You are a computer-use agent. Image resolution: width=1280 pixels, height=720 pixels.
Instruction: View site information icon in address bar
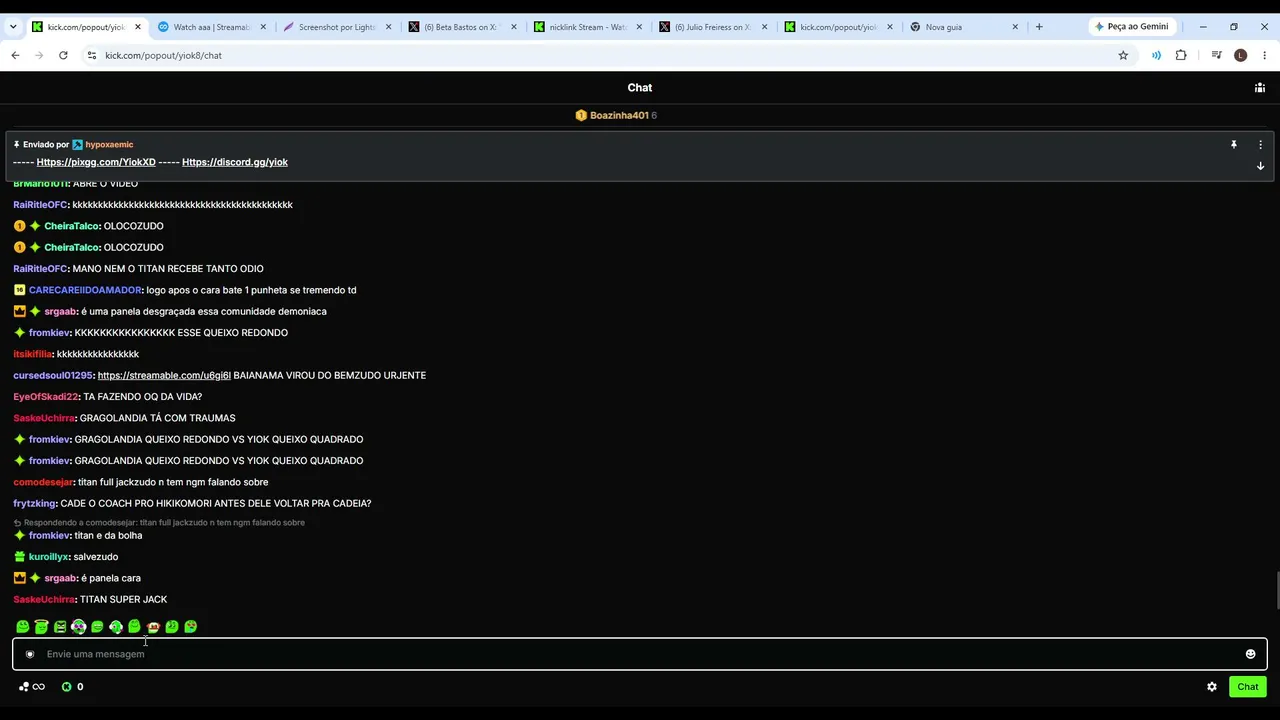tap(92, 55)
